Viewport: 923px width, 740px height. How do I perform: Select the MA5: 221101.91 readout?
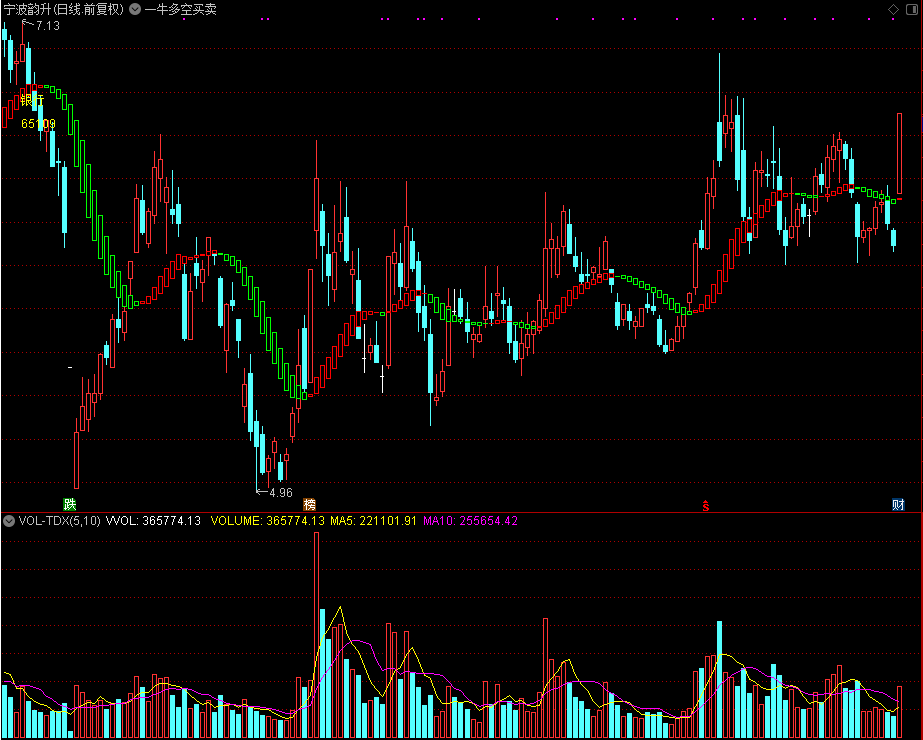pyautogui.click(x=373, y=521)
